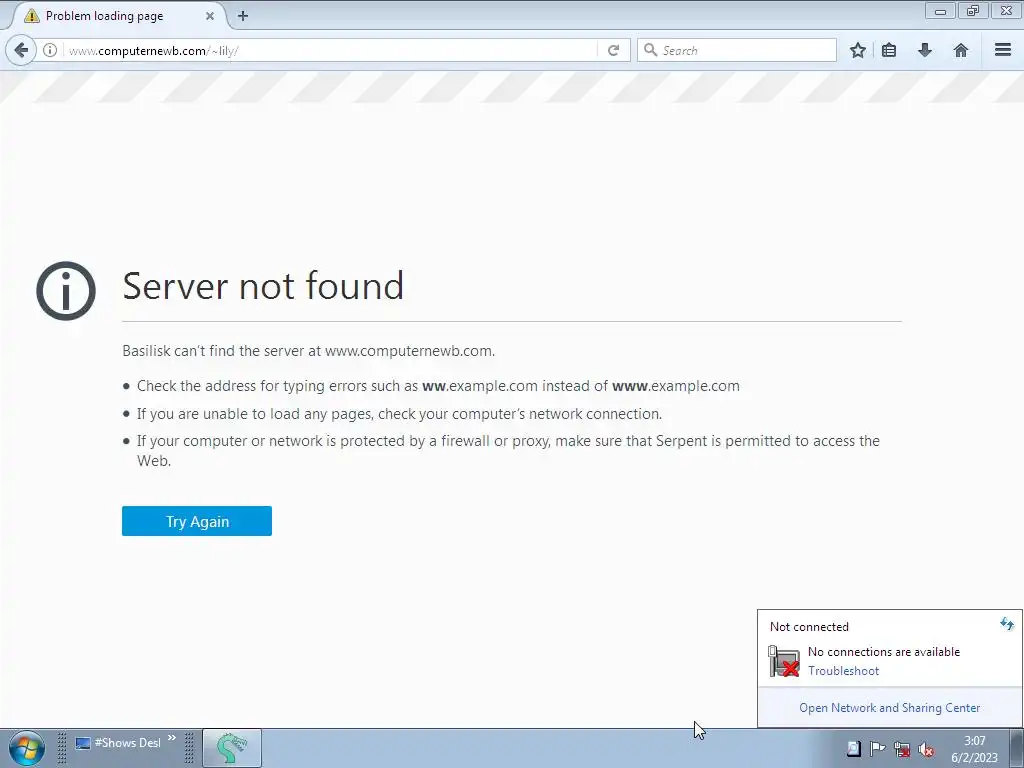The image size is (1024, 768).
Task: Click the disconnected adapter icon in network popup
Action: (784, 661)
